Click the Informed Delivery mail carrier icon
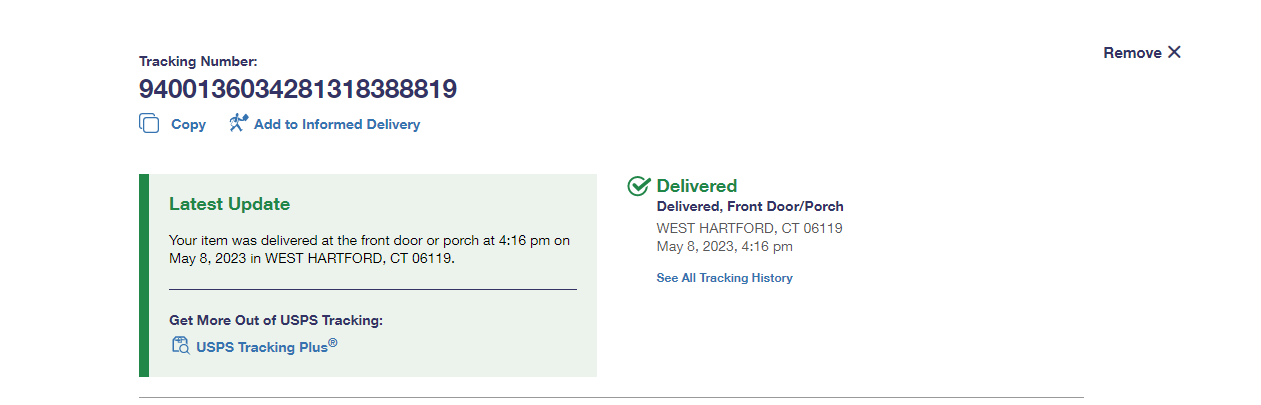The width and height of the screenshot is (1261, 405). click(238, 123)
